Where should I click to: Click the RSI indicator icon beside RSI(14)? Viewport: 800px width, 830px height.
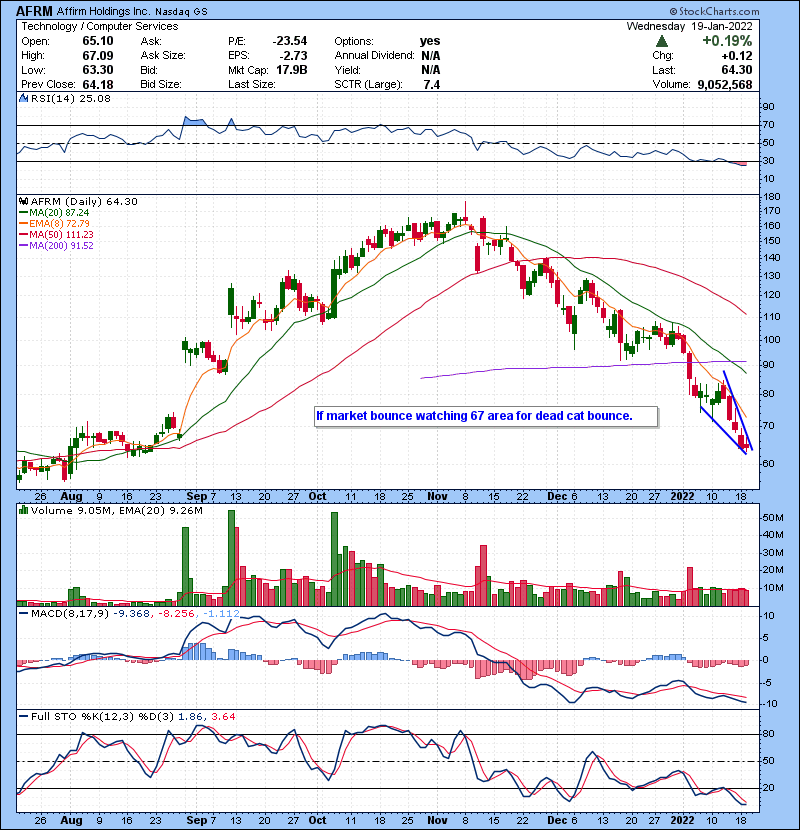pos(23,98)
